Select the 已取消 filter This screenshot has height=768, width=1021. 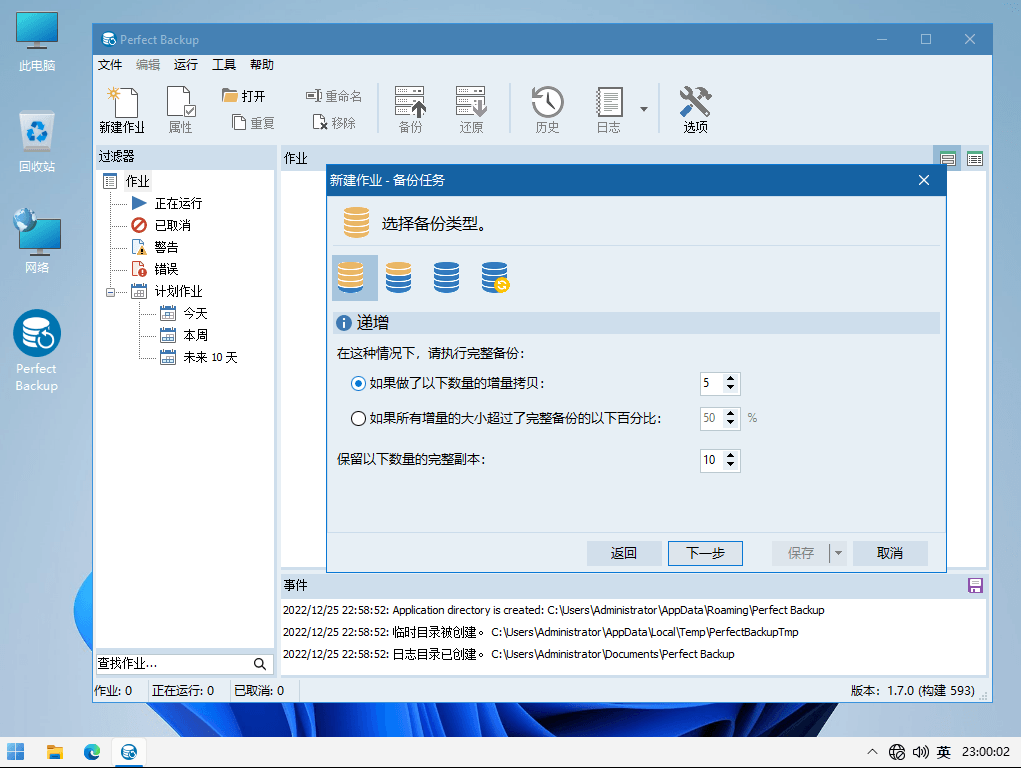coord(173,225)
